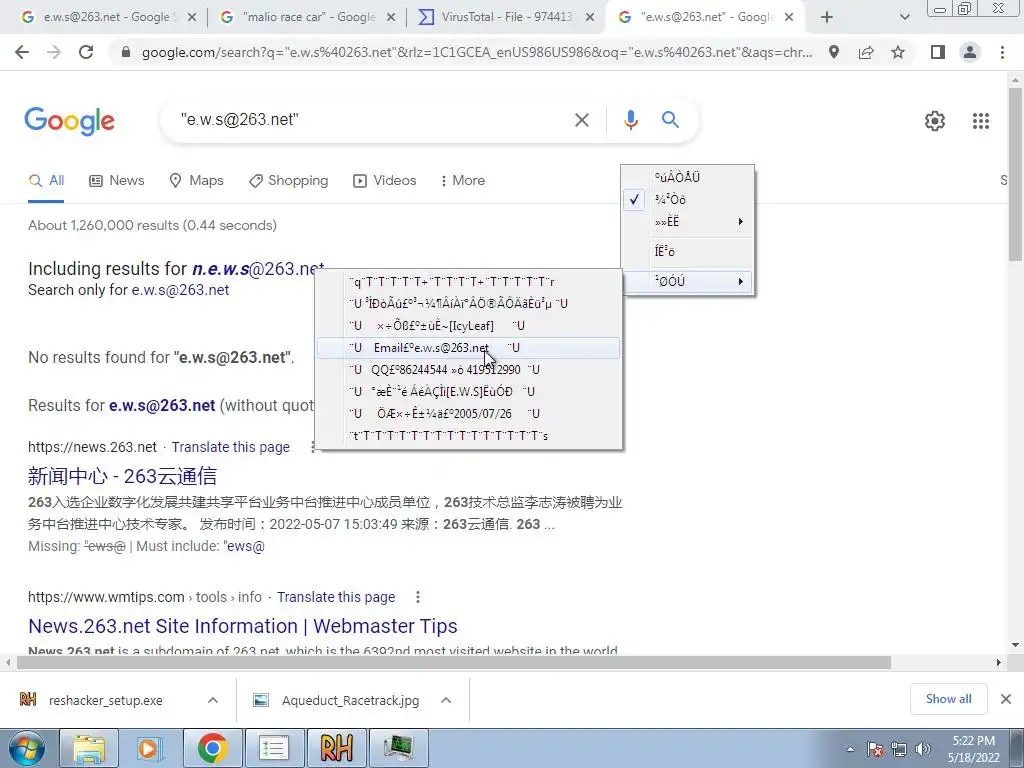This screenshot has height=768, width=1024.
Task: Open a new browser tab
Action: pos(827,18)
